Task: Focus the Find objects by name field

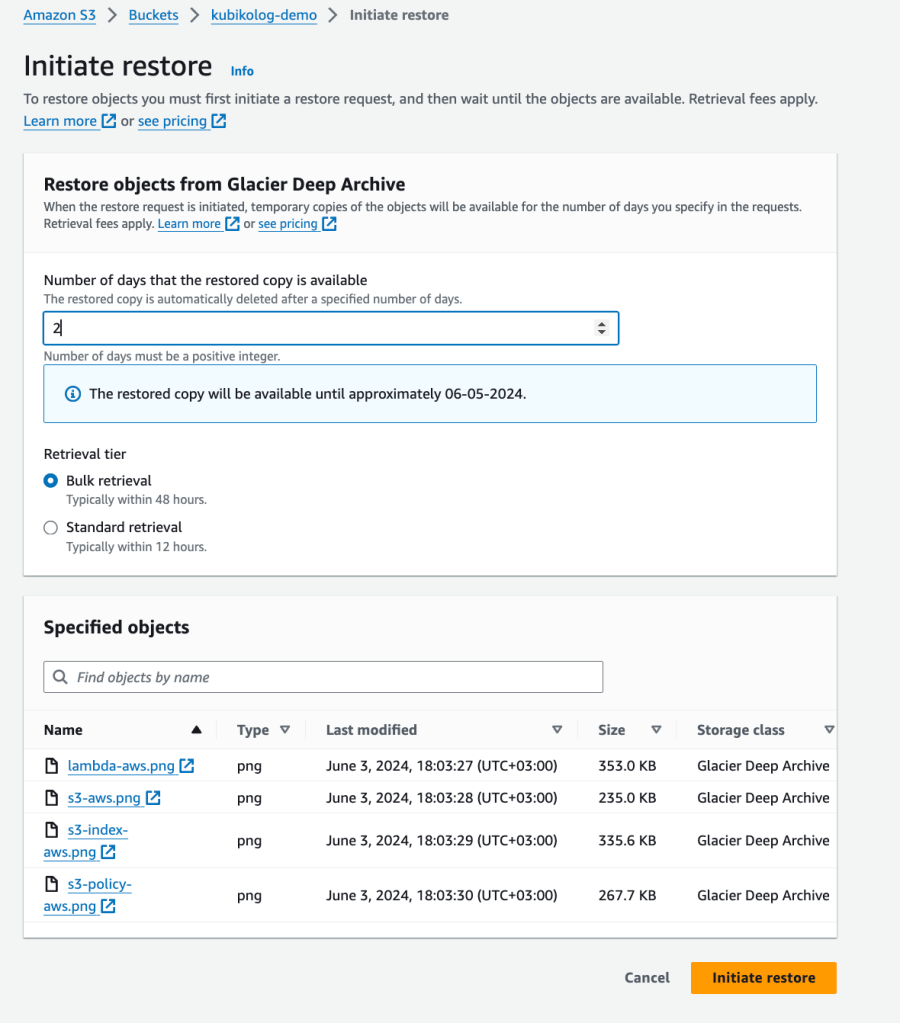Action: pos(330,677)
